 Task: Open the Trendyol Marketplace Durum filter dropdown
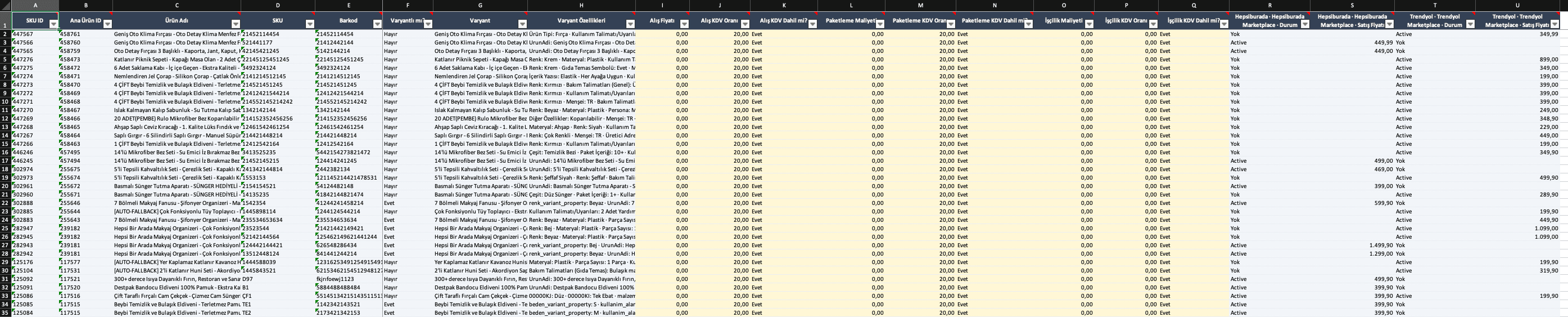point(1470,24)
